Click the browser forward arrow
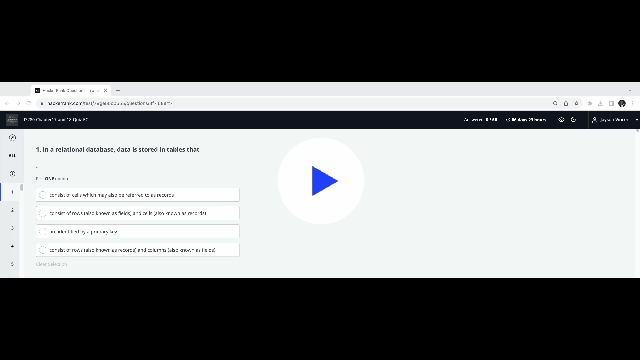Viewport: 640px width, 360px height. tap(18, 103)
